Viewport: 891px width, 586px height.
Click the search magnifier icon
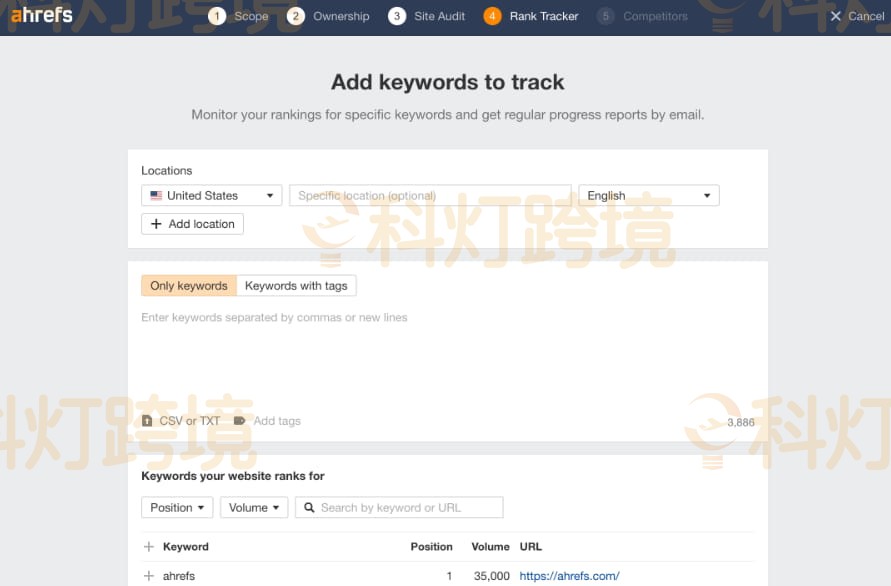(309, 508)
